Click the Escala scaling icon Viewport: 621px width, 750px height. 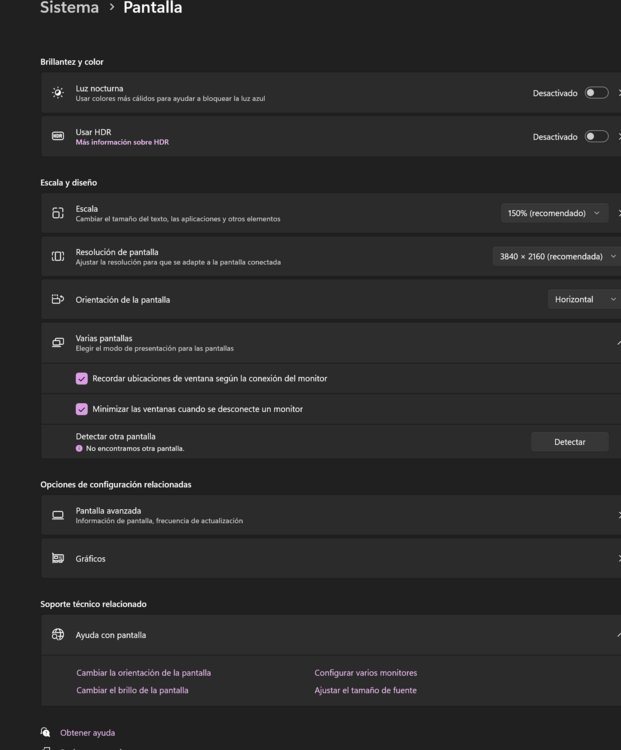58,213
